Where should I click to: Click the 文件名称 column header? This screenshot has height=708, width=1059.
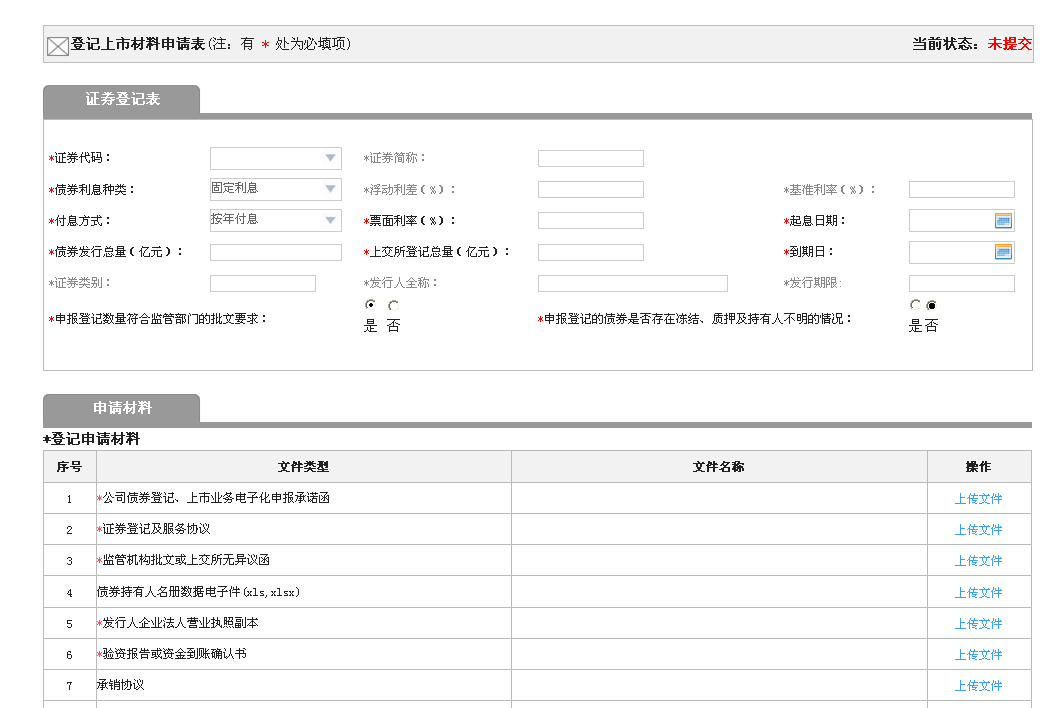point(719,467)
